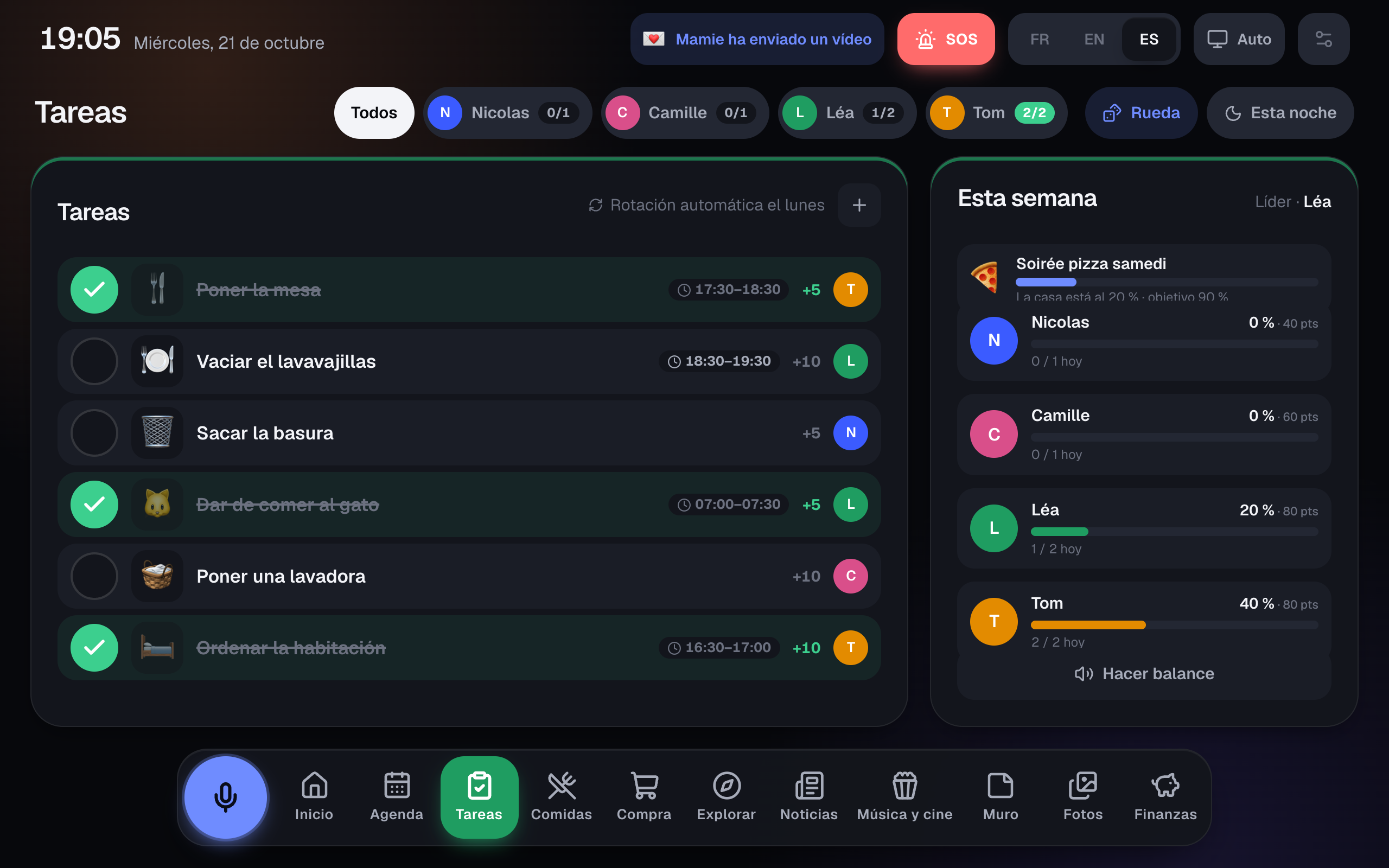Uncheck Dar de comer al gato
1389x868 pixels.
94,504
